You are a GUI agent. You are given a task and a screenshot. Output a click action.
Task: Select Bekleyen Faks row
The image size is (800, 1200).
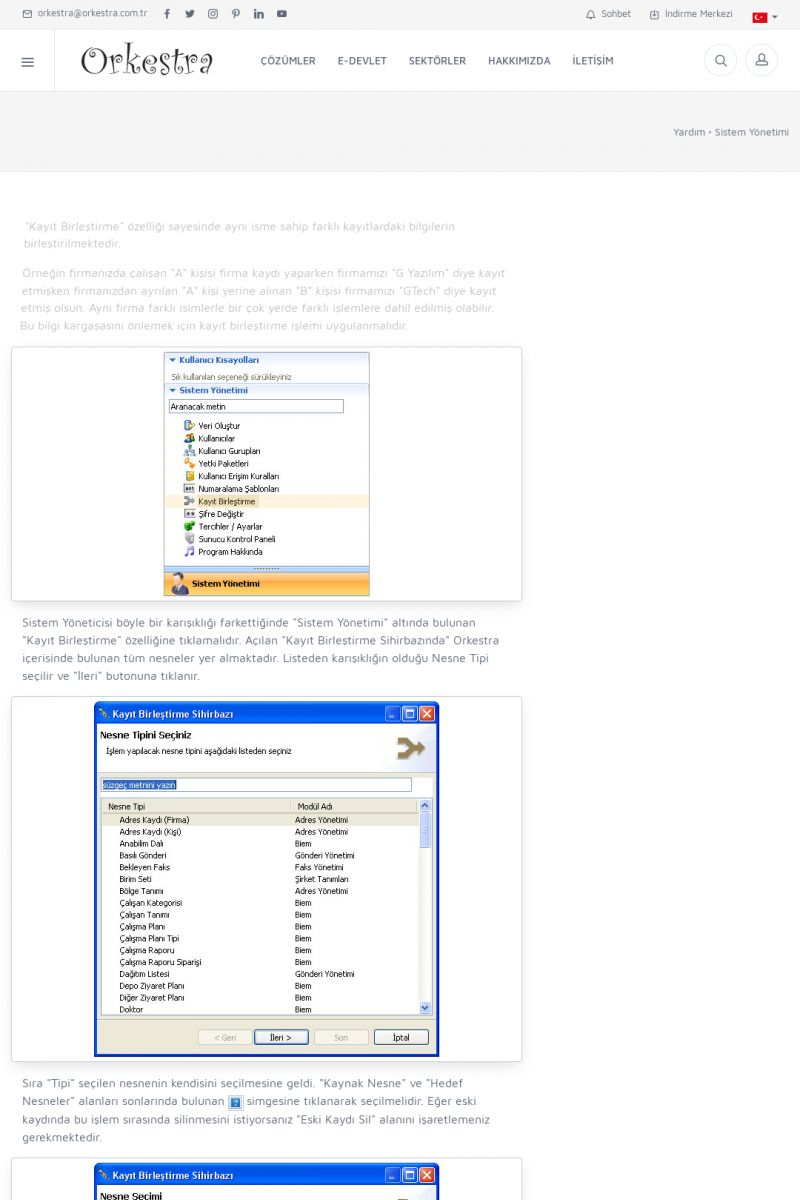pyautogui.click(x=260, y=867)
